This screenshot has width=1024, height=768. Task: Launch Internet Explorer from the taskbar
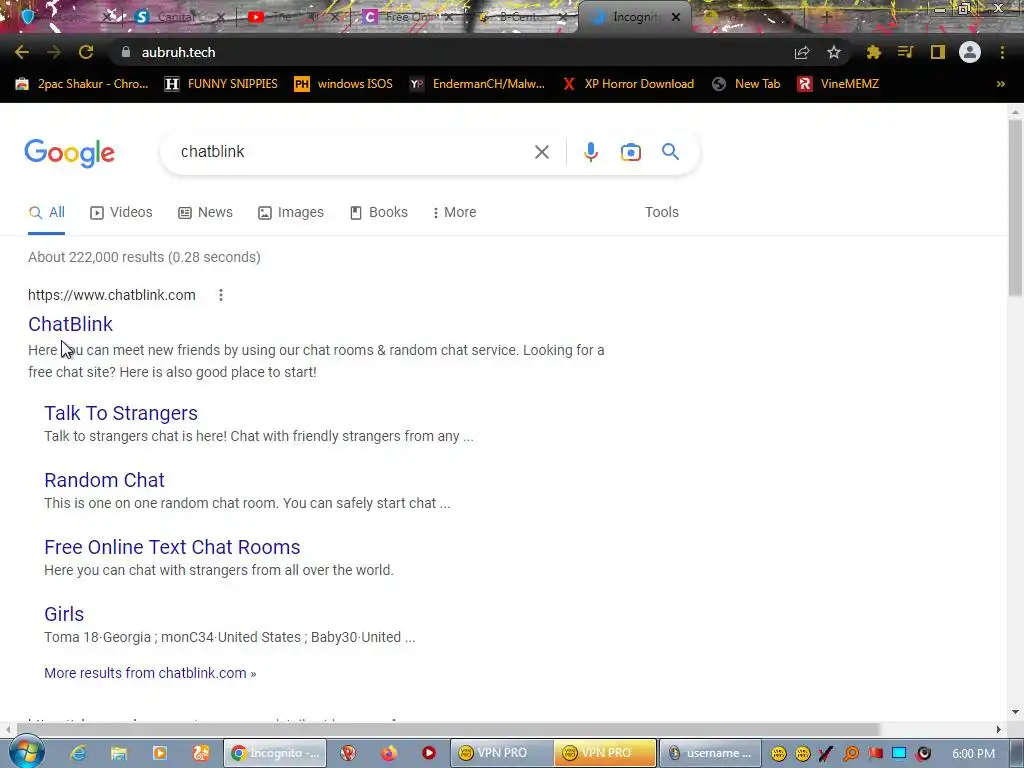coord(78,753)
